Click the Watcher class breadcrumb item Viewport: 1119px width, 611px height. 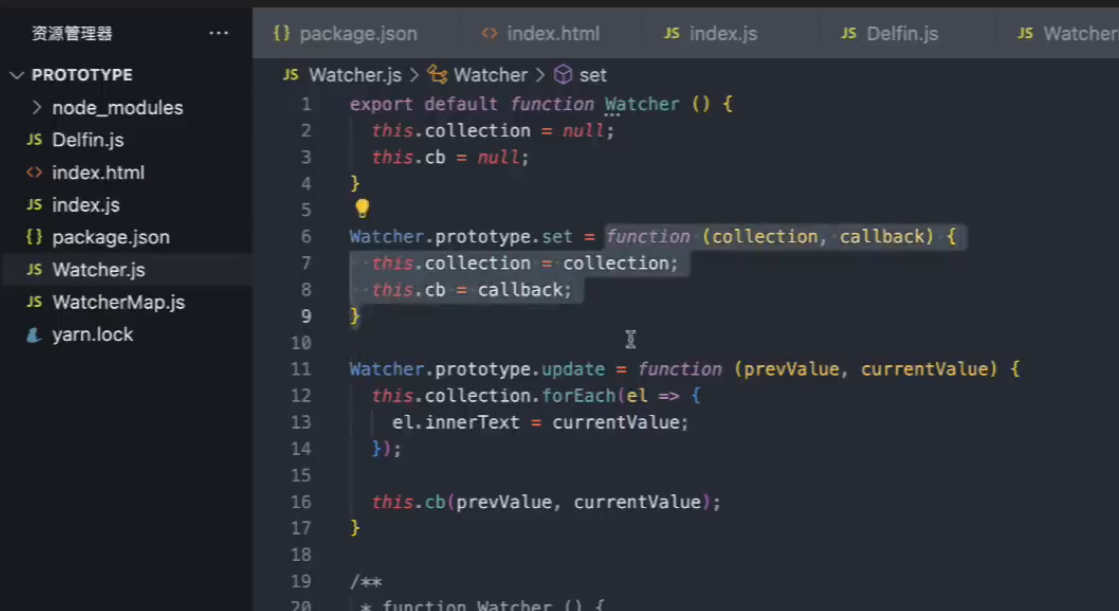490,75
